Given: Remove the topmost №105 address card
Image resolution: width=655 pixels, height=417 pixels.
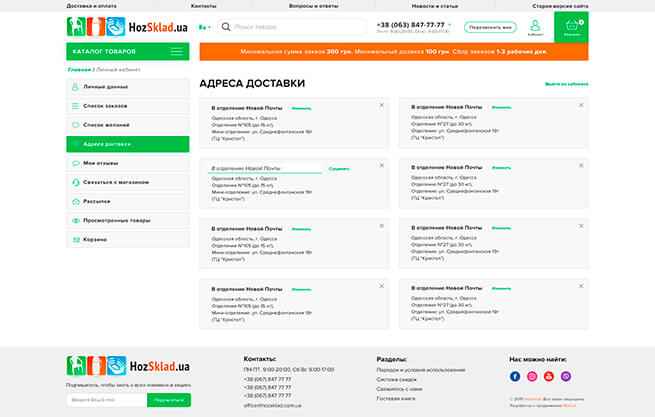Looking at the screenshot, I should [x=381, y=105].
